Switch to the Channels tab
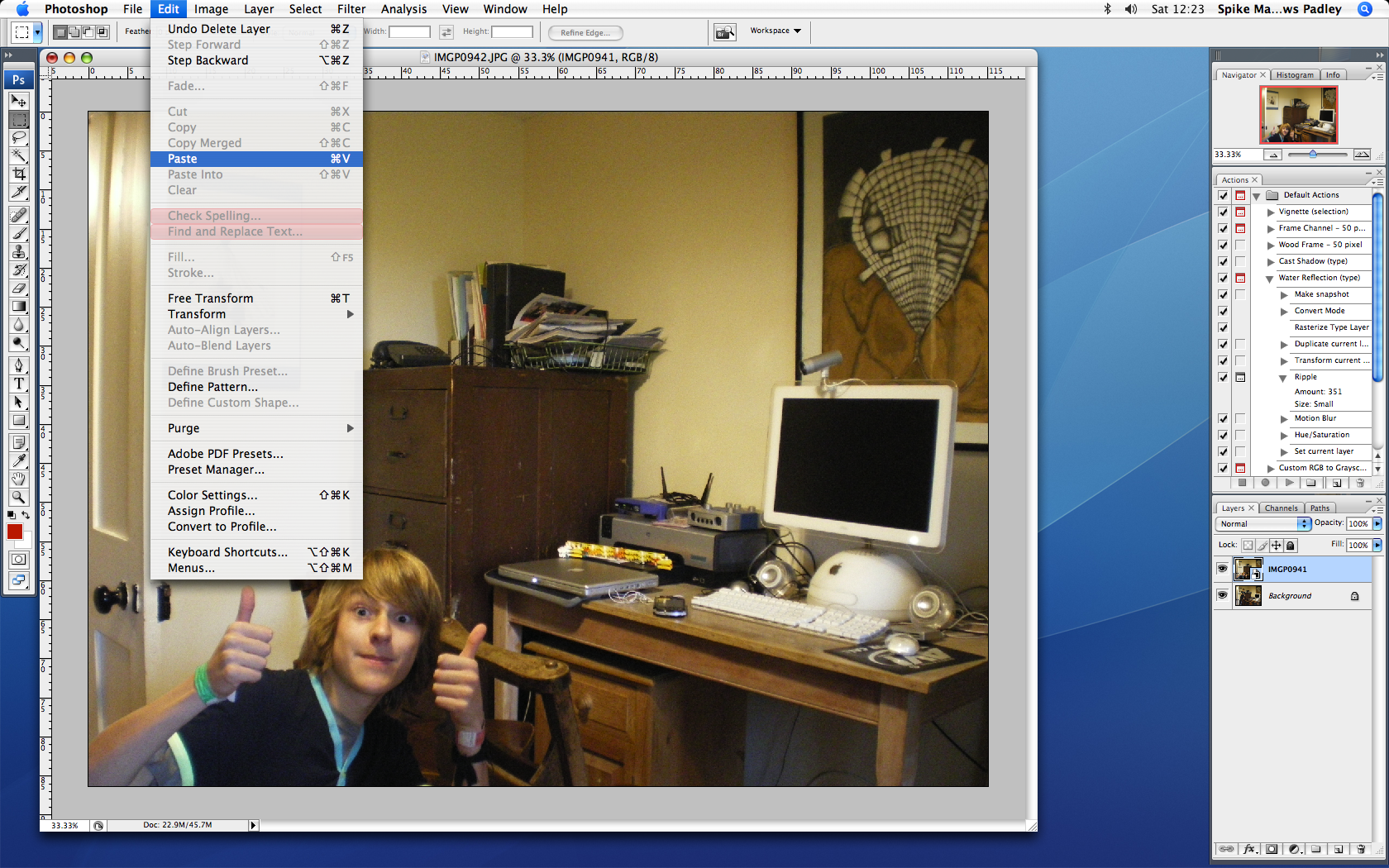 tap(1281, 508)
